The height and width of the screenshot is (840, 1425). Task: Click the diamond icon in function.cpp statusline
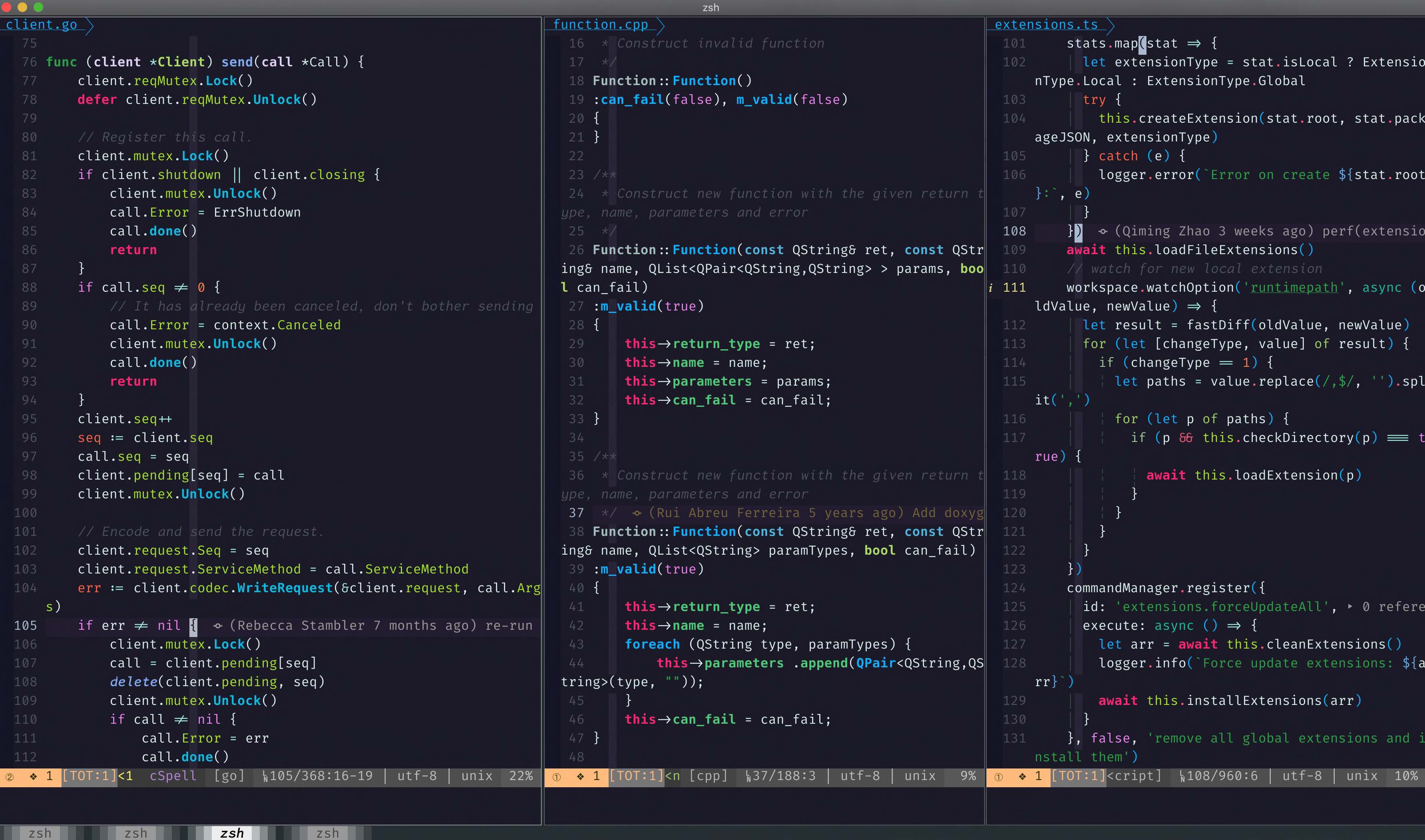tap(580, 776)
